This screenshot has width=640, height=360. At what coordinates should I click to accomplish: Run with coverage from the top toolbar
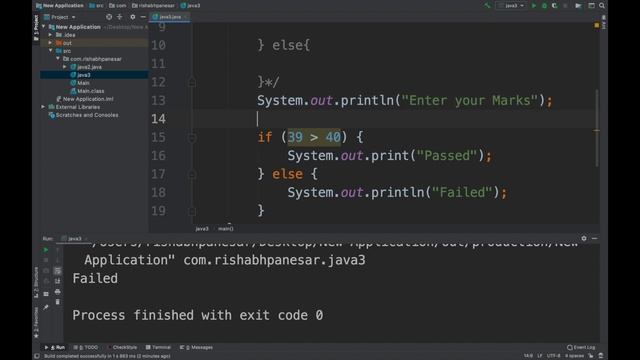554,6
